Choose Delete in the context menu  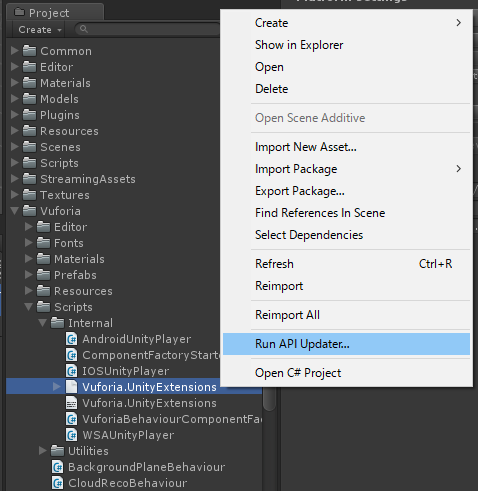click(346, 89)
